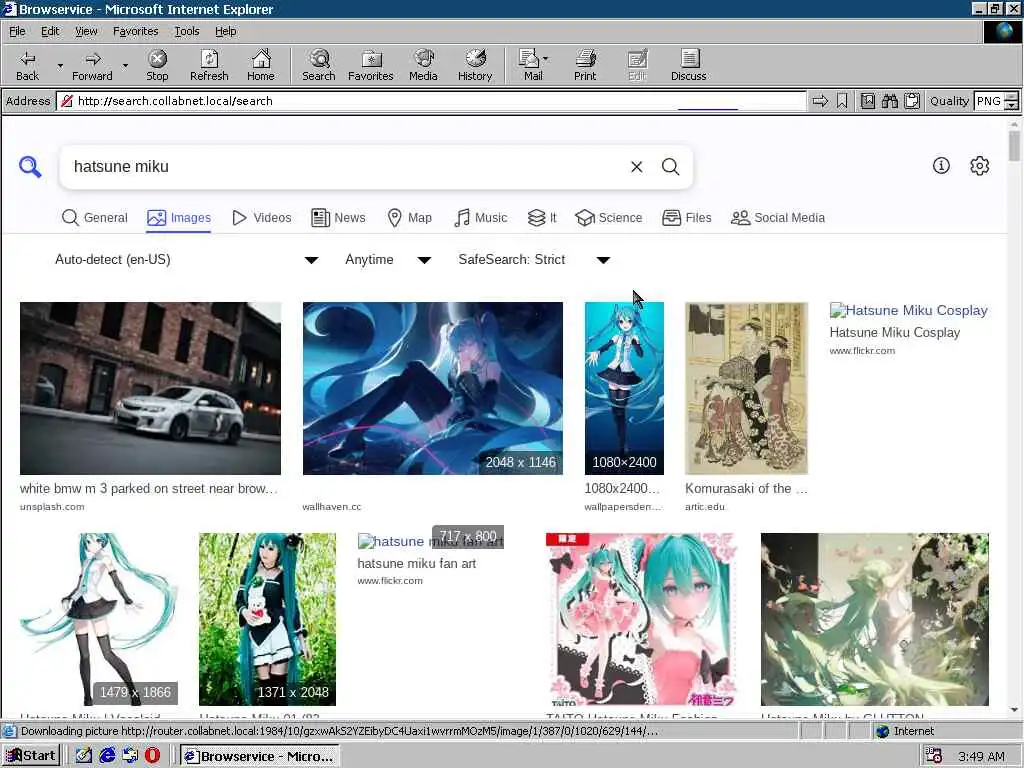
Task: Open the View menu
Action: pos(86,31)
